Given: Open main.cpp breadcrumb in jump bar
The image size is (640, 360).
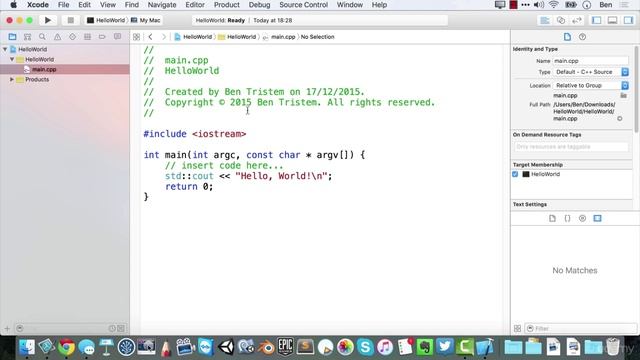Looking at the screenshot, I should click(x=279, y=37).
